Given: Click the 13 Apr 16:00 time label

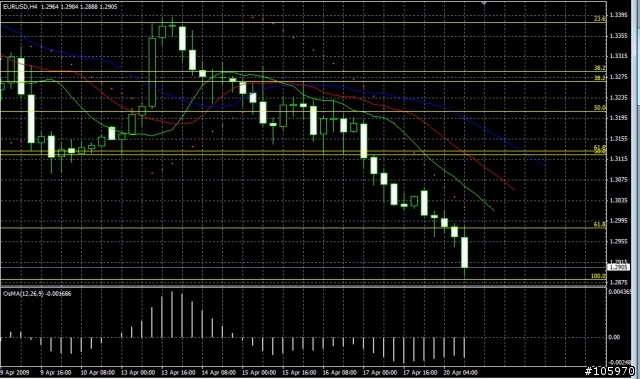Looking at the screenshot, I should tap(178, 372).
